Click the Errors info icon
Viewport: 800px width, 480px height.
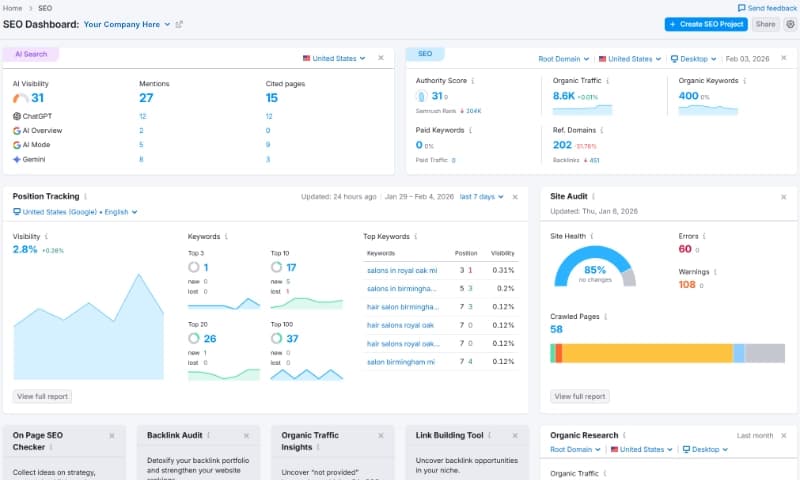[x=705, y=236]
